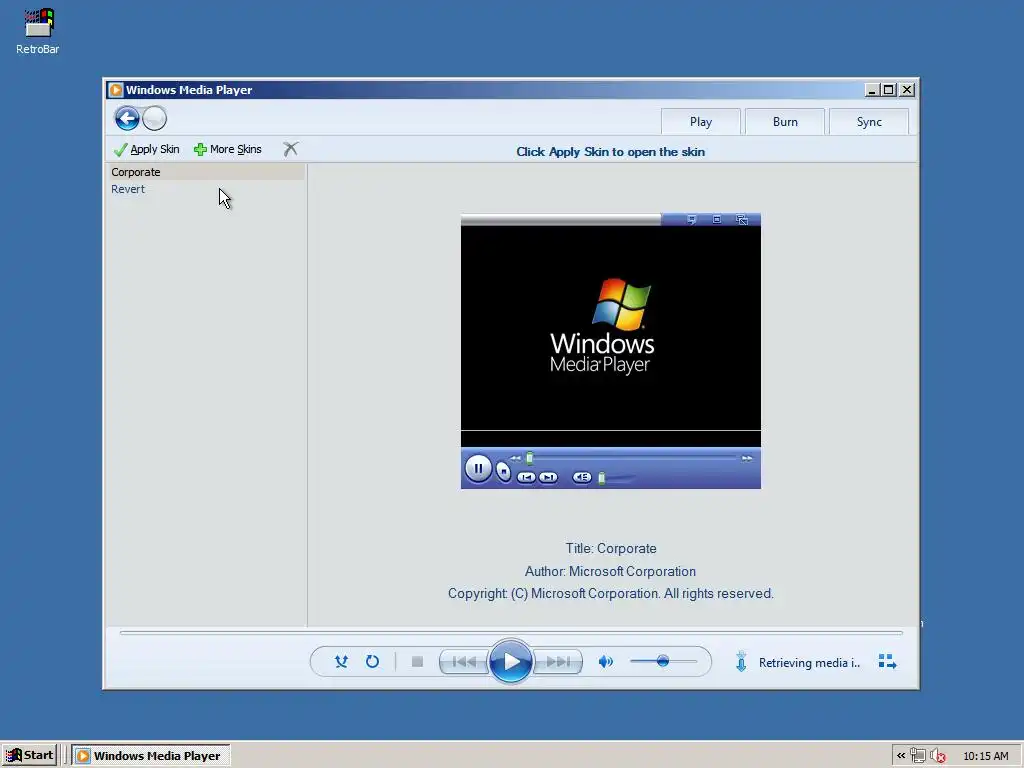Click Title: Corporate text
Viewport: 1024px width, 768px height.
(x=611, y=549)
